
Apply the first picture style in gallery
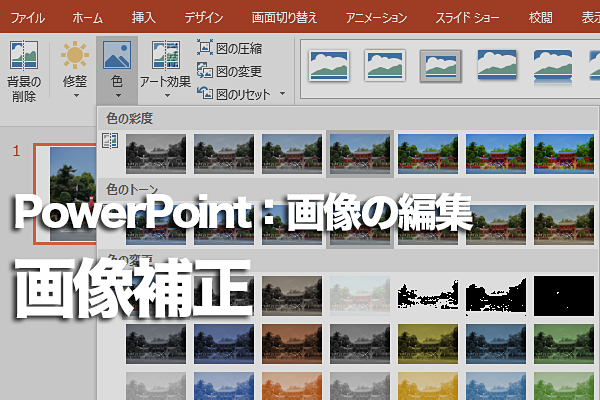tap(329, 66)
